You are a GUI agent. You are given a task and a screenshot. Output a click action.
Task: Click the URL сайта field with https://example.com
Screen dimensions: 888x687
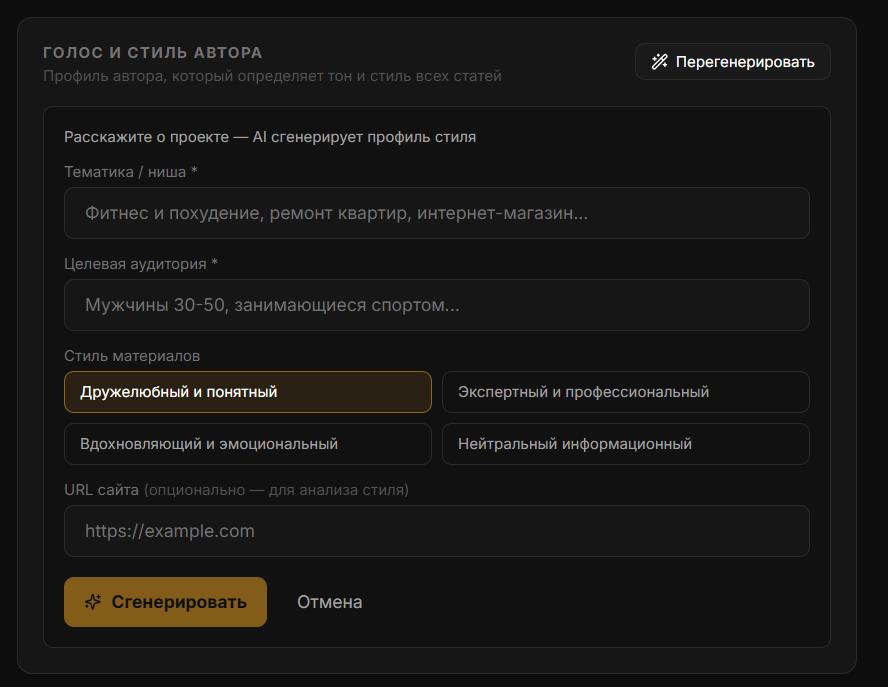tap(437, 531)
